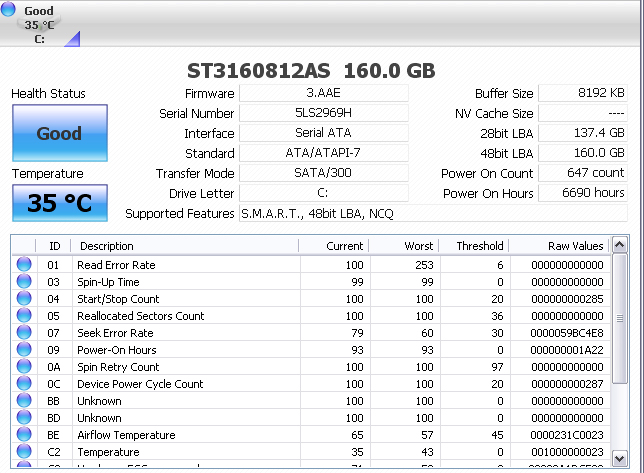The height and width of the screenshot is (473, 644).
Task: Click status icon for Spin Retry Count row
Action: pos(24,366)
